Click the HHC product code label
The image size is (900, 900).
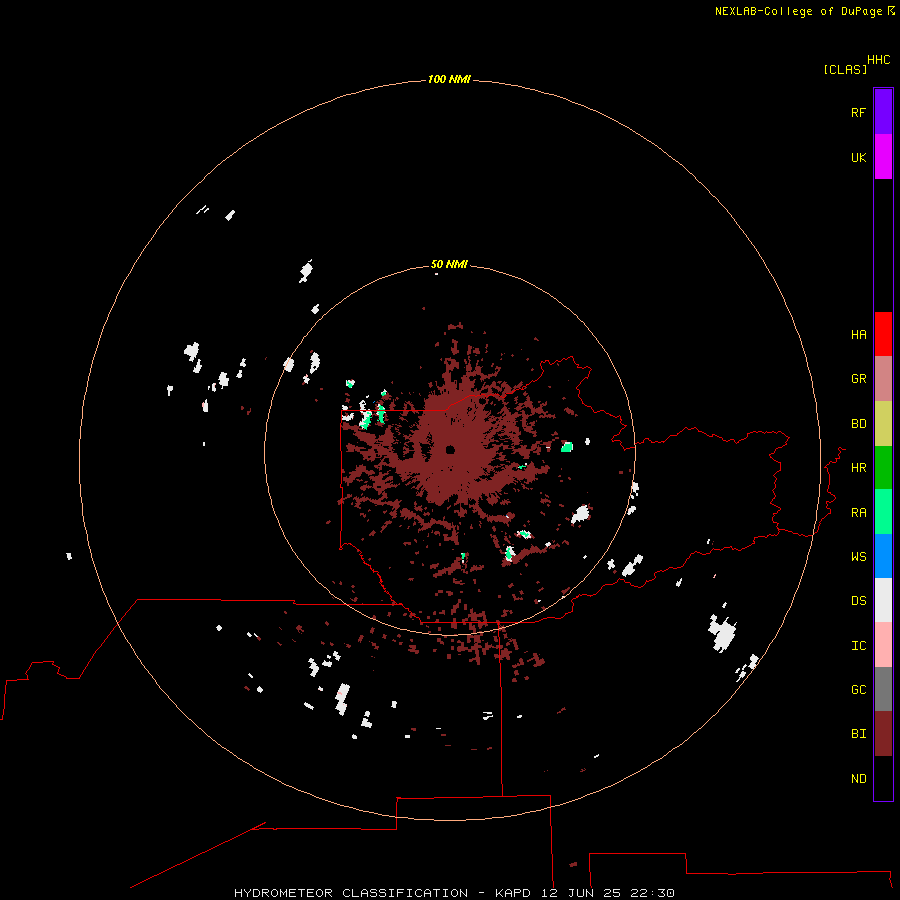coord(878,60)
